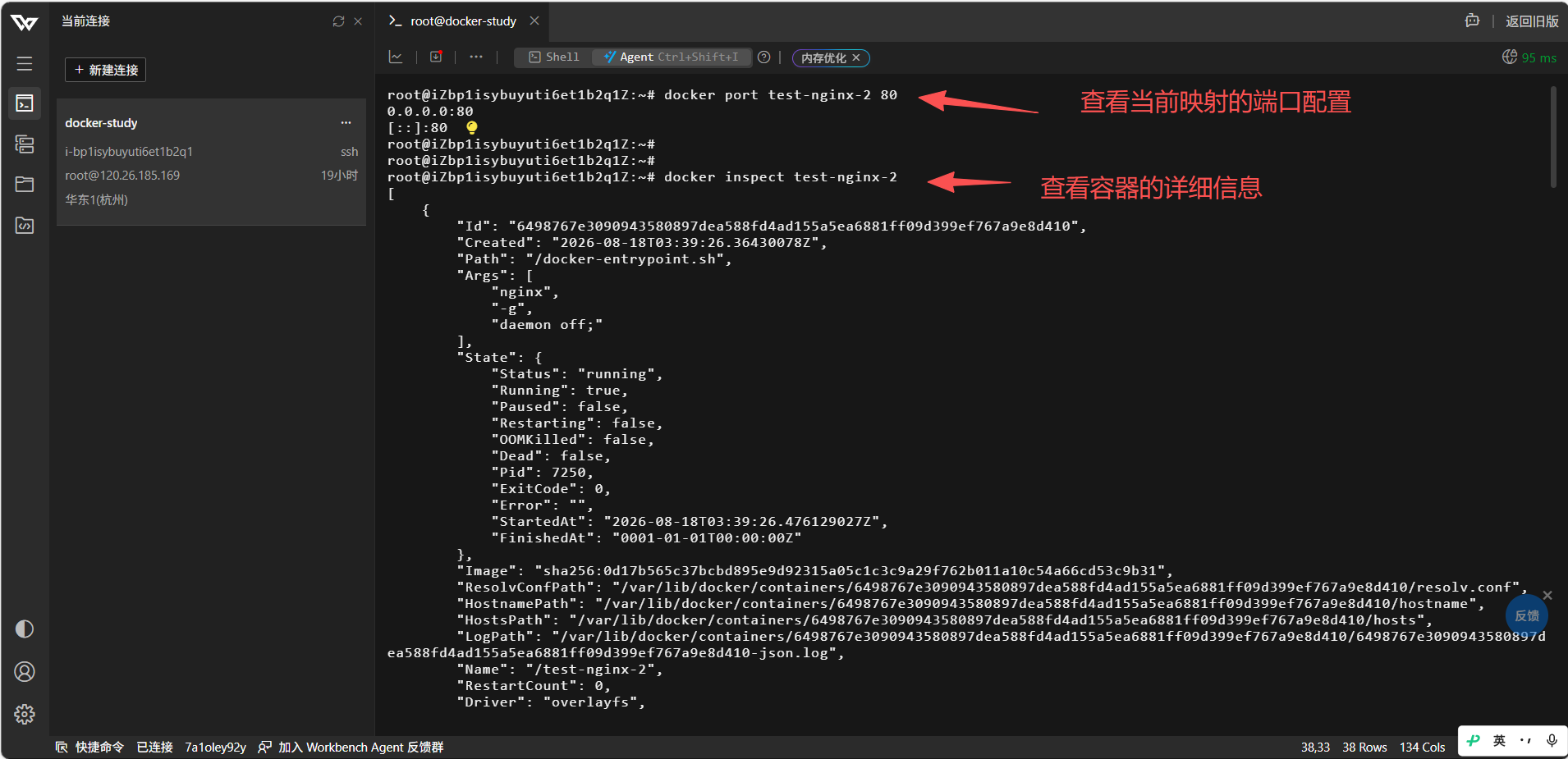The image size is (1568, 759).
Task: Click instance ID i-bp1isybuyuti6et1b2q1
Action: [129, 152]
